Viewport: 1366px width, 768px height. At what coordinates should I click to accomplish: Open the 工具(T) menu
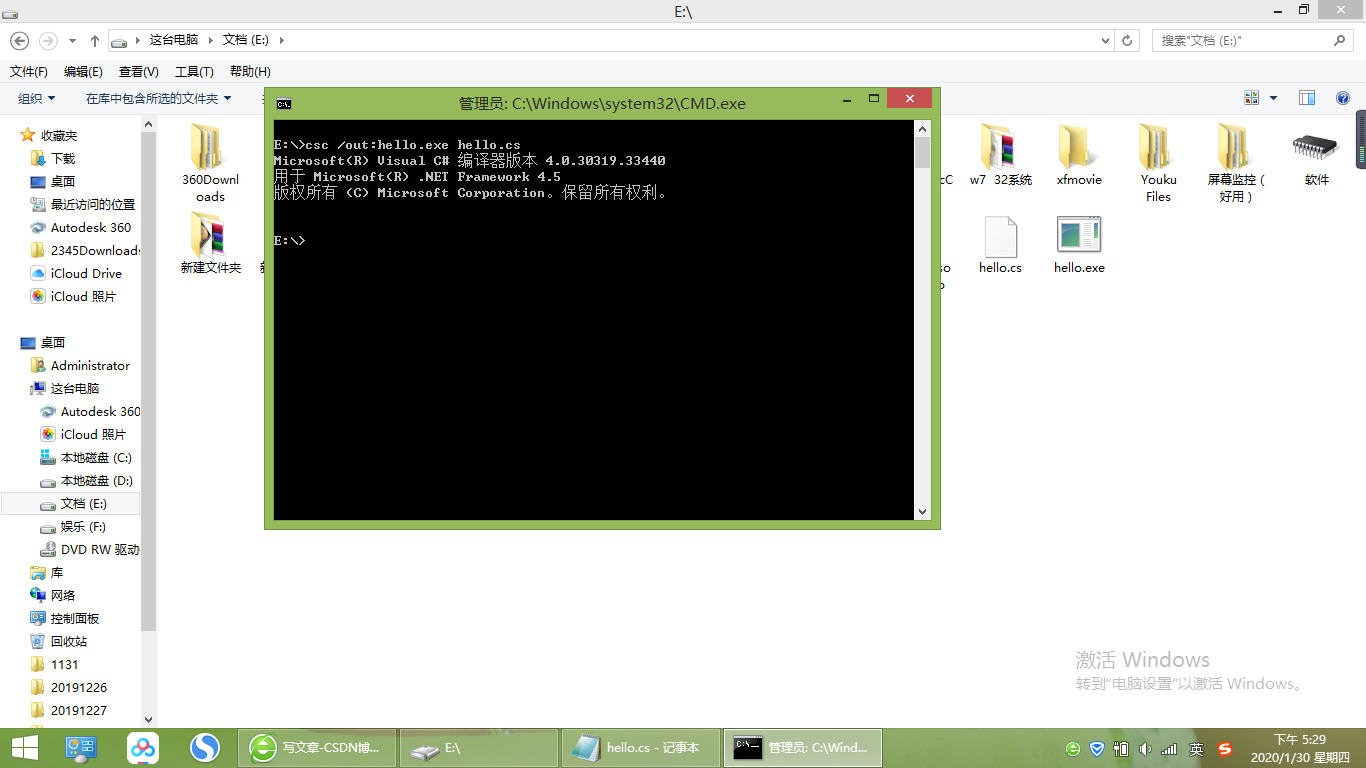pyautogui.click(x=194, y=72)
